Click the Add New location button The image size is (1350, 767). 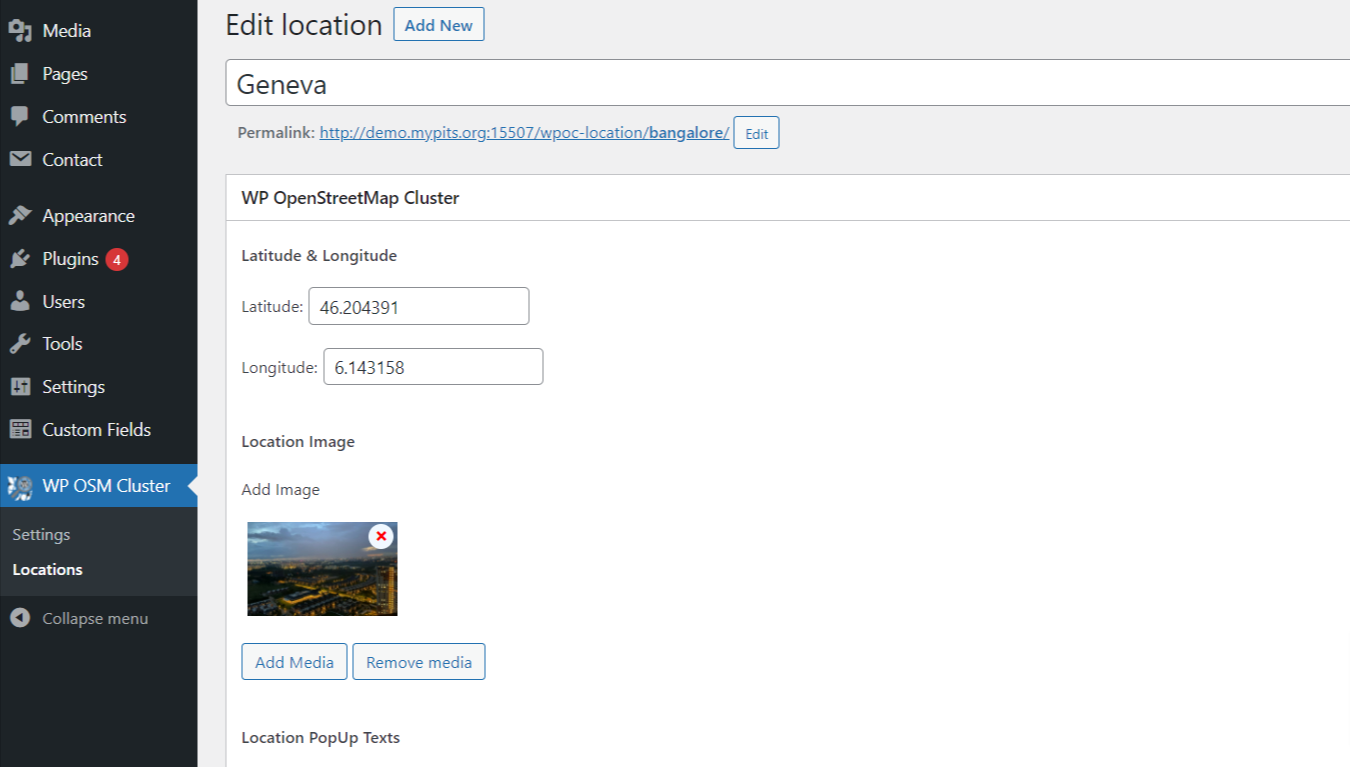click(x=438, y=24)
